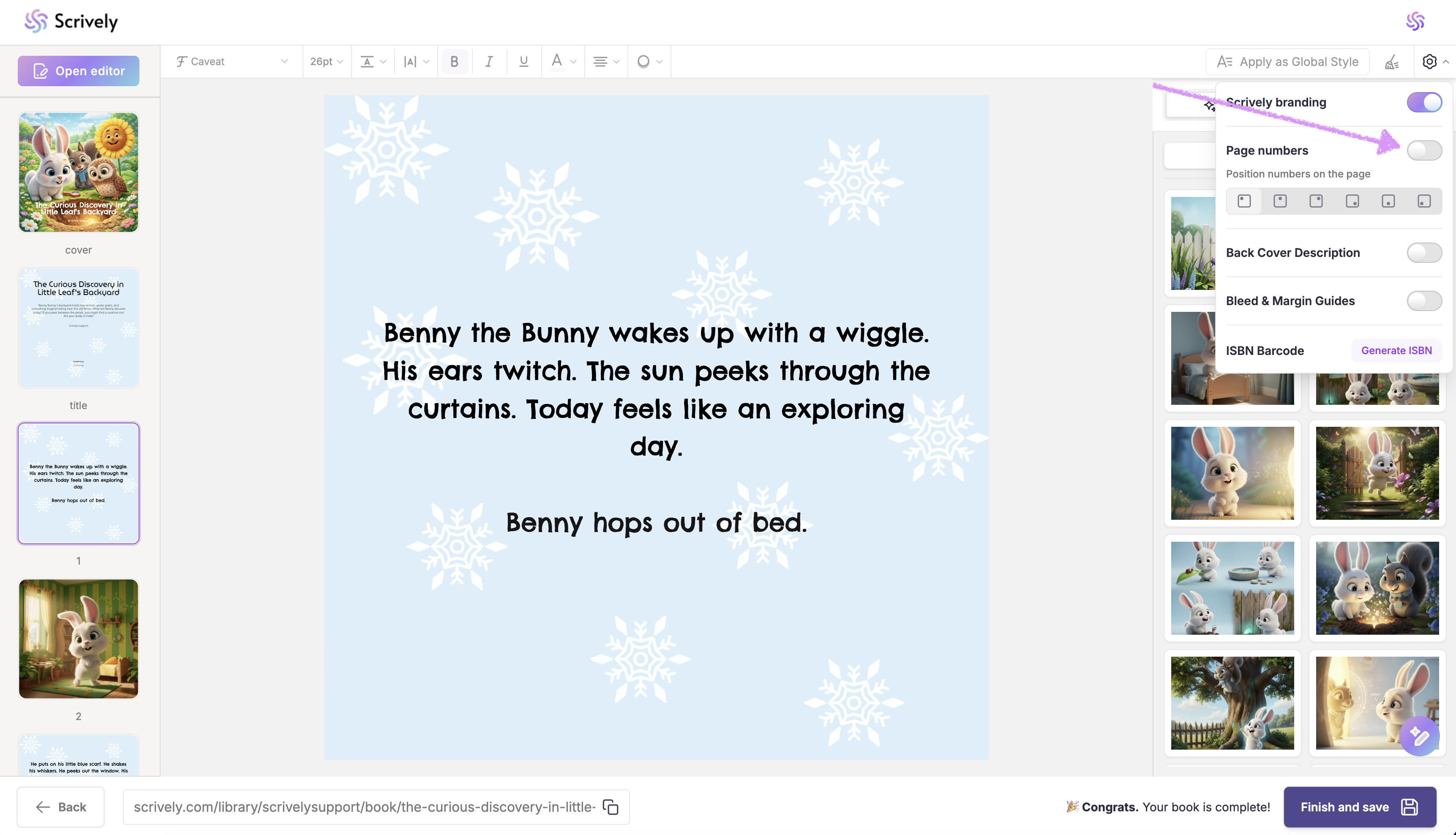Select the cover page thumbnail
Screen dimensions: 1456x835
tap(79, 172)
